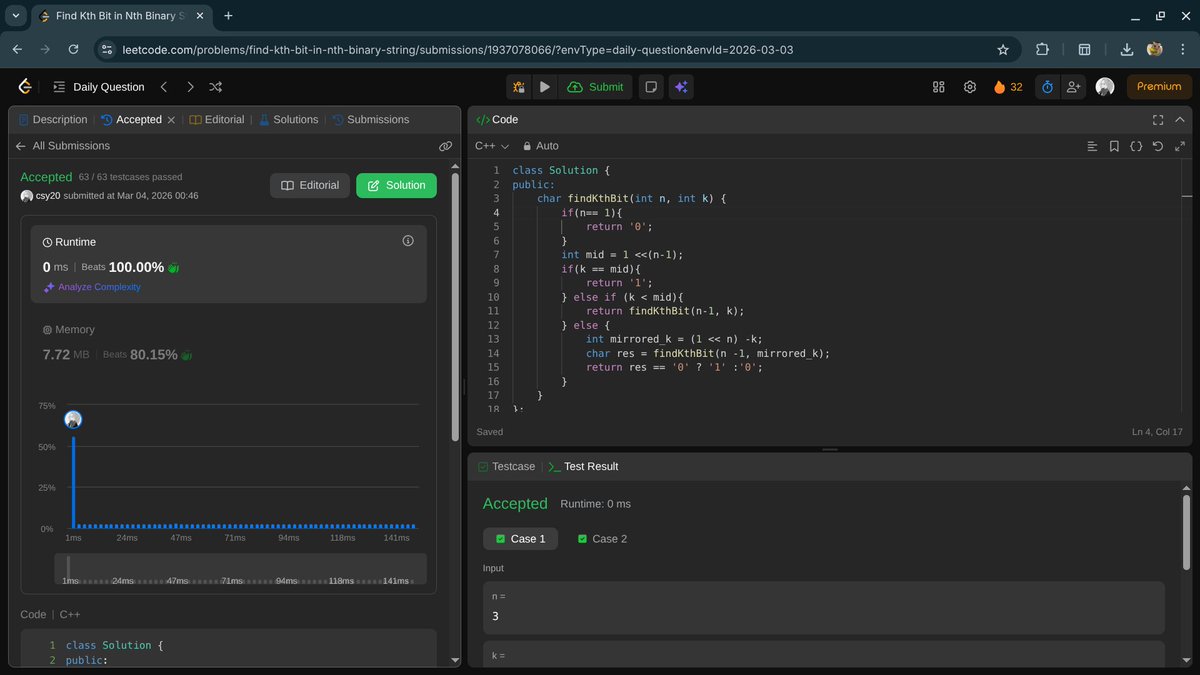Click the runtime range slider handle
Screen dimensions: 1200x675
[69, 567]
